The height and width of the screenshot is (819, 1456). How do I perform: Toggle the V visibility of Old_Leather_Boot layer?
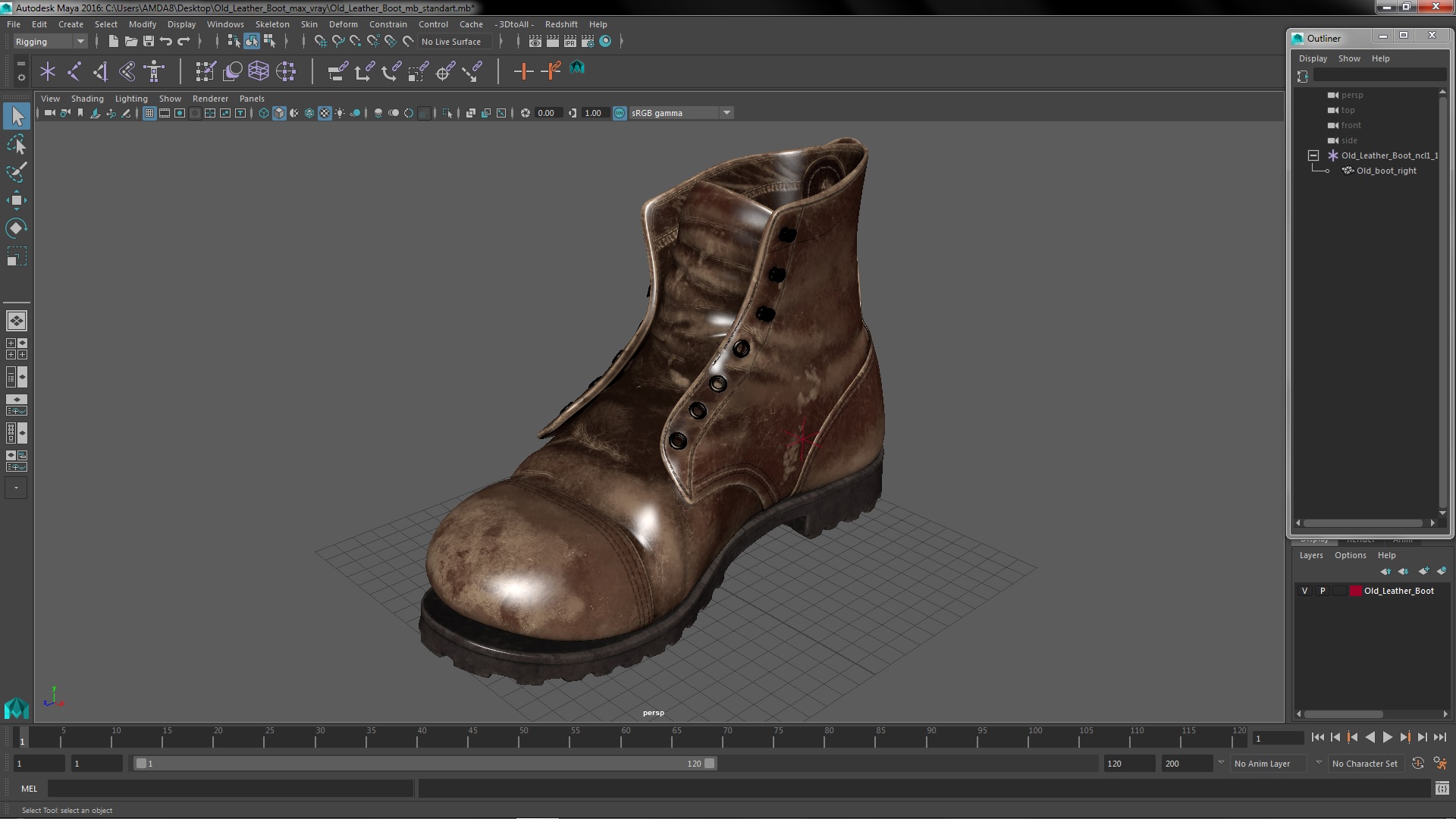point(1304,591)
